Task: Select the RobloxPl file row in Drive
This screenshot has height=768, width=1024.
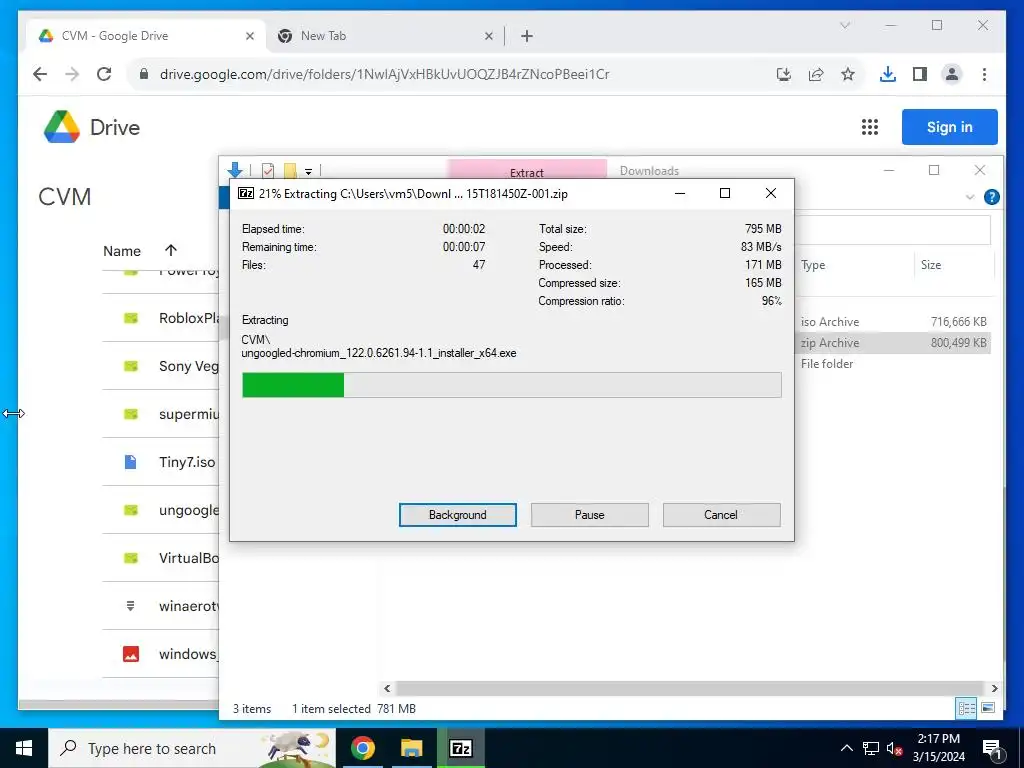Action: tap(161, 318)
